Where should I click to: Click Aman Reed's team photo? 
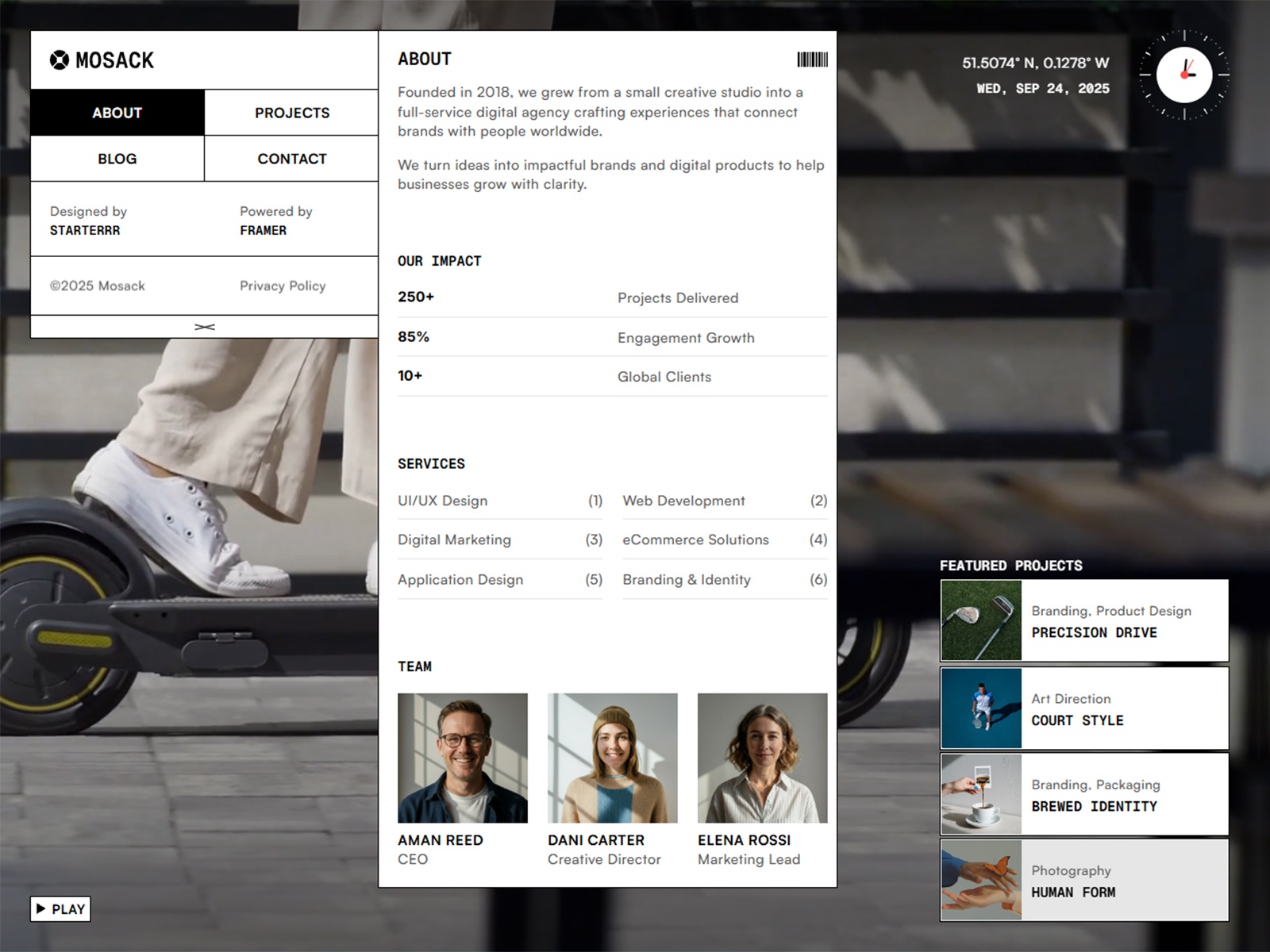pos(462,758)
